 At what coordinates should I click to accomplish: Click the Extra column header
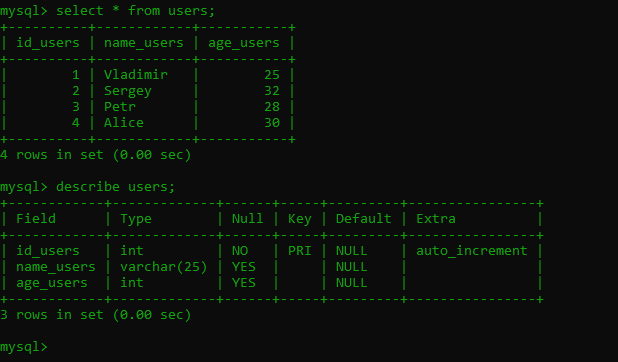pos(436,218)
